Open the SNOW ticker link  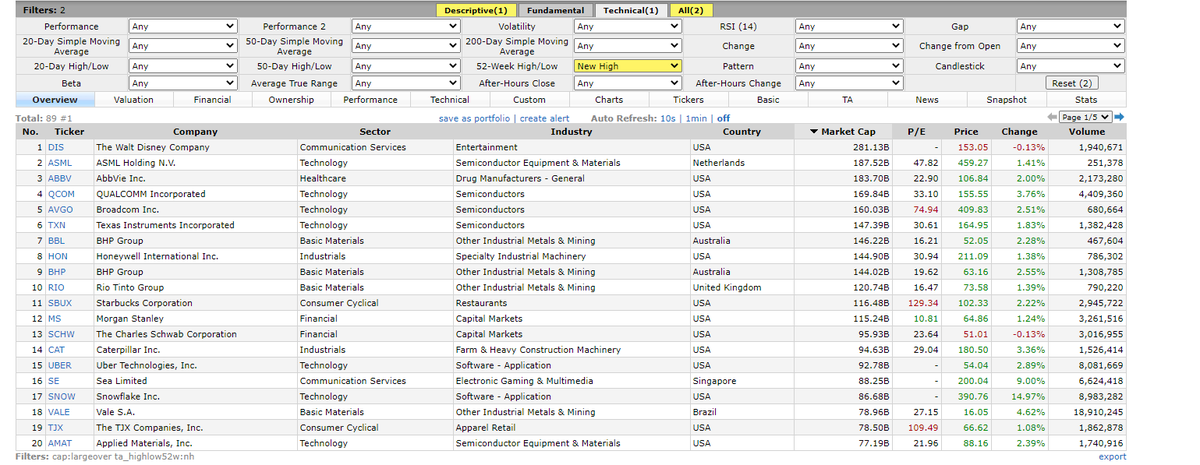[61, 396]
